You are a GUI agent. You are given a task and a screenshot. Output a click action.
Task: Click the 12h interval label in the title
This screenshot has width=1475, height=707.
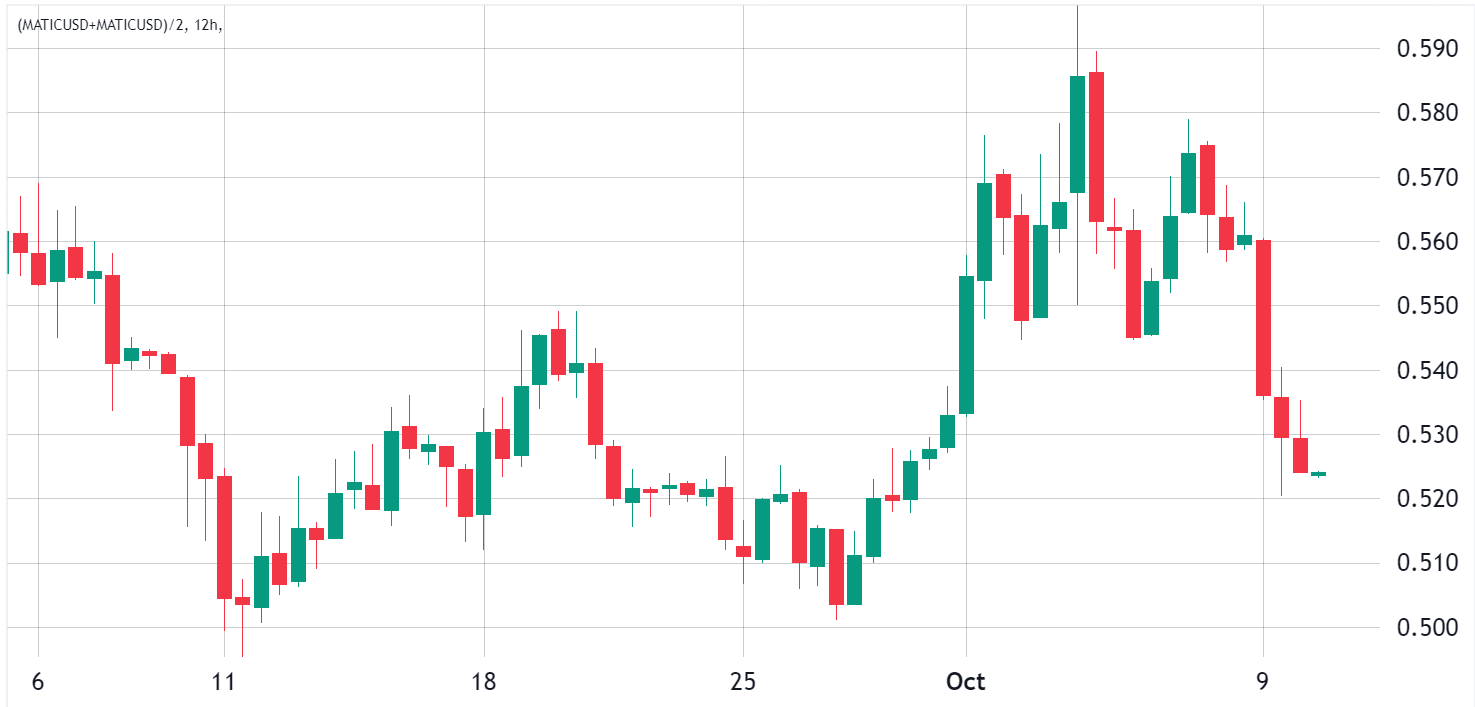click(208, 24)
